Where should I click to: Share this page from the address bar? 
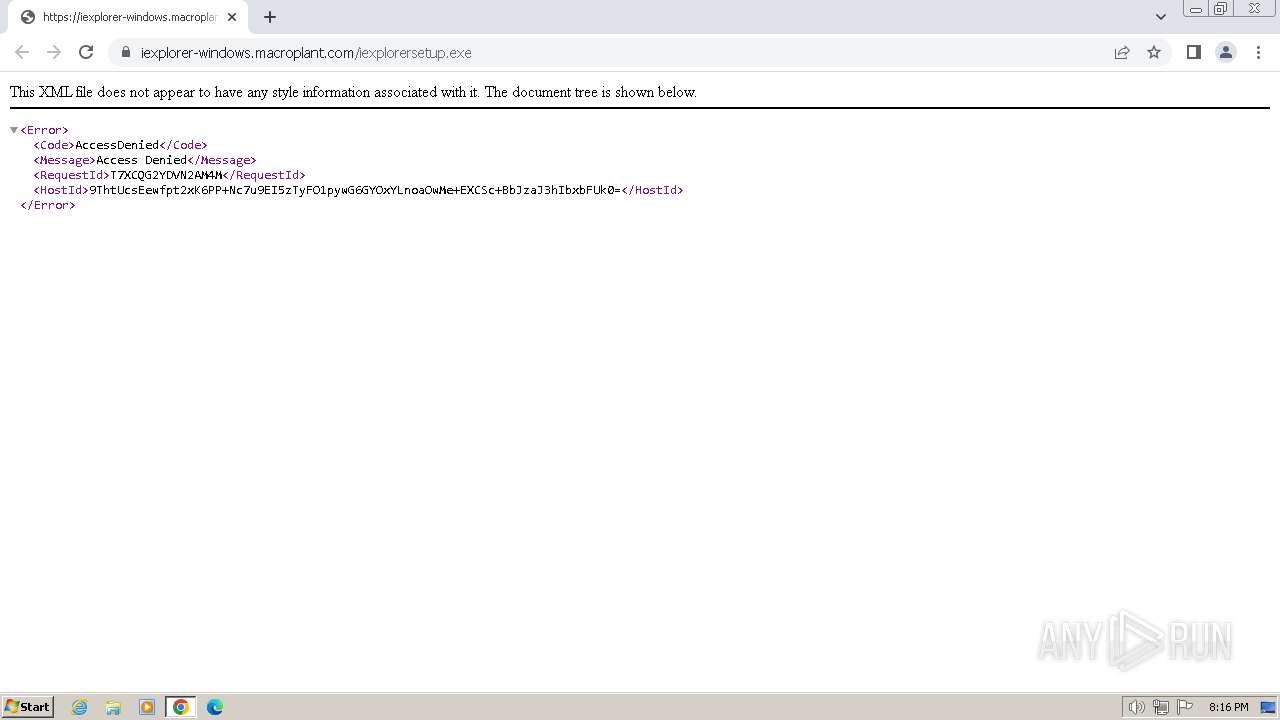(1122, 52)
